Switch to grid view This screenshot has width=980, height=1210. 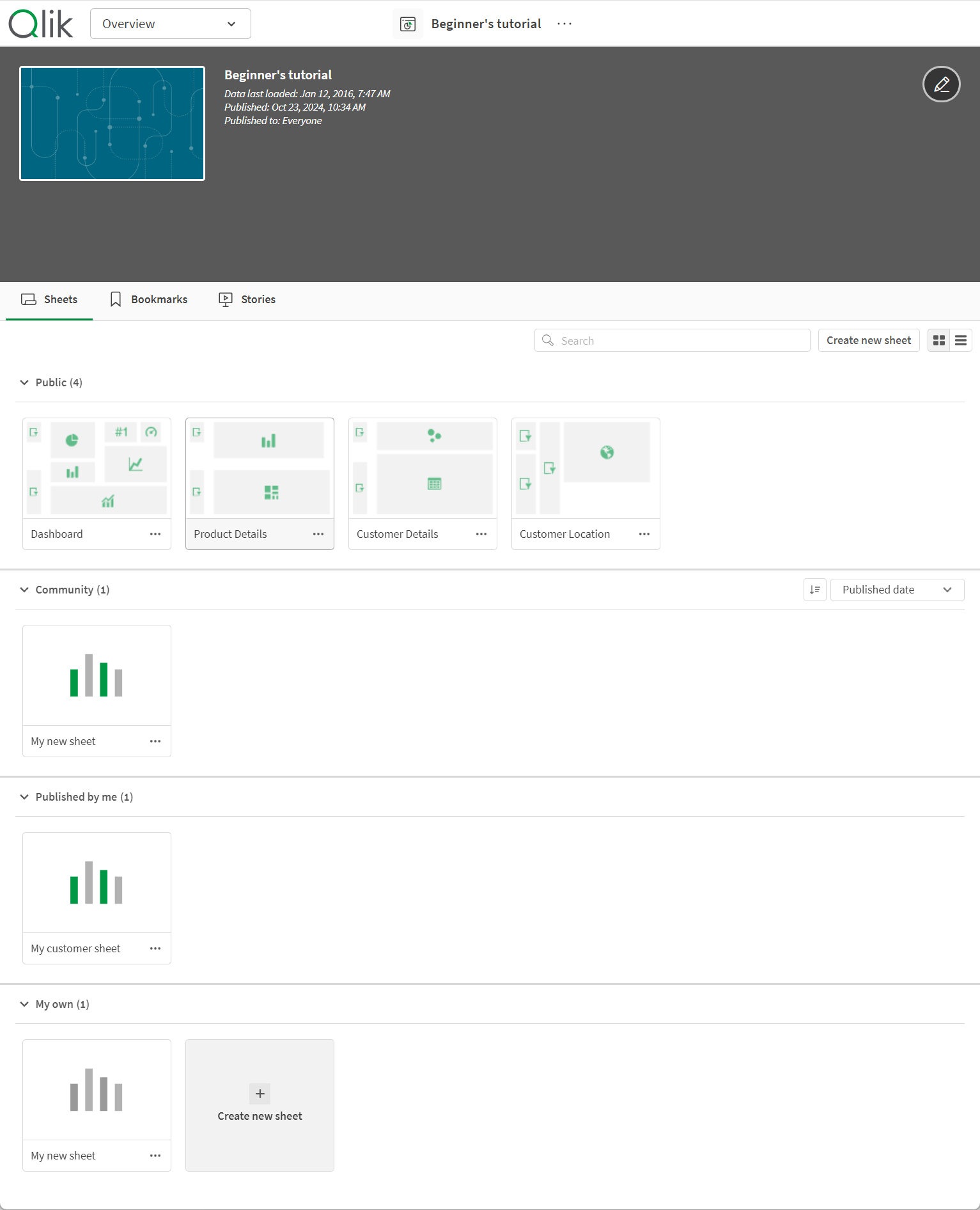click(x=939, y=341)
